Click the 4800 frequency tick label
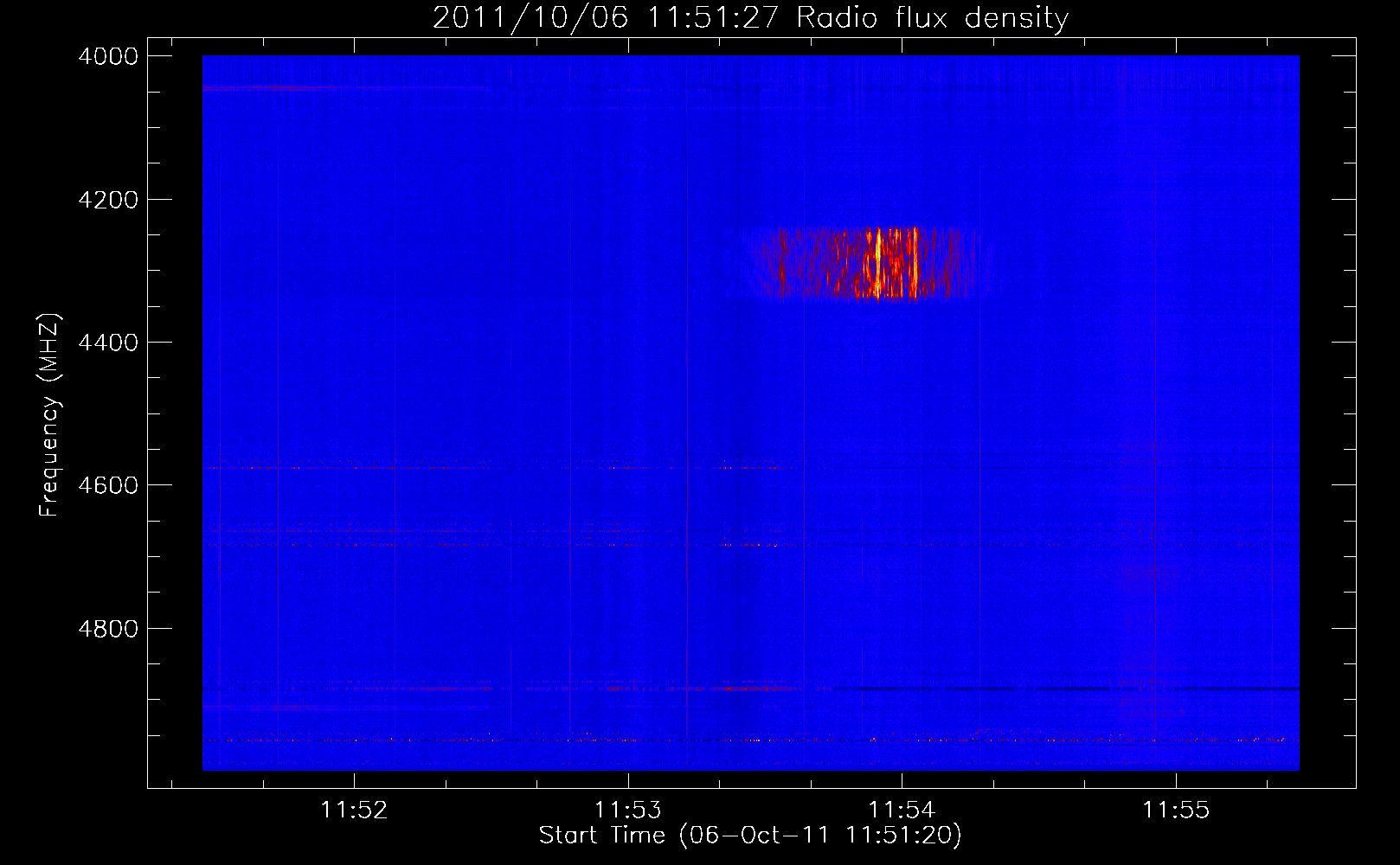 click(x=108, y=629)
